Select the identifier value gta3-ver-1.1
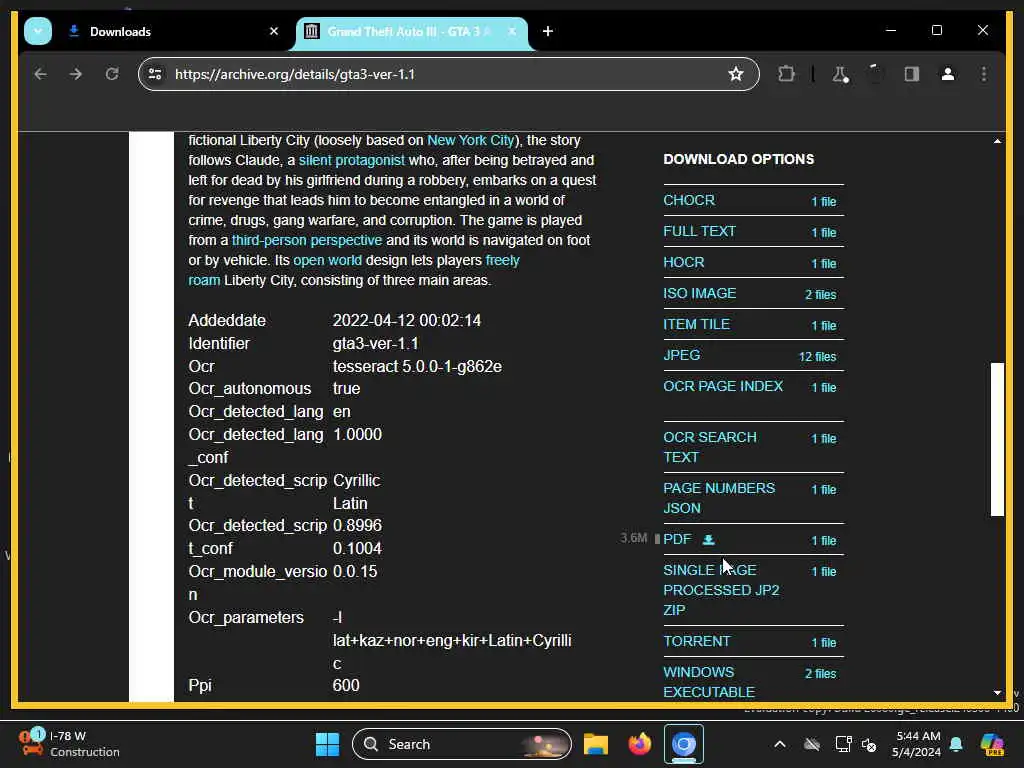 click(376, 344)
